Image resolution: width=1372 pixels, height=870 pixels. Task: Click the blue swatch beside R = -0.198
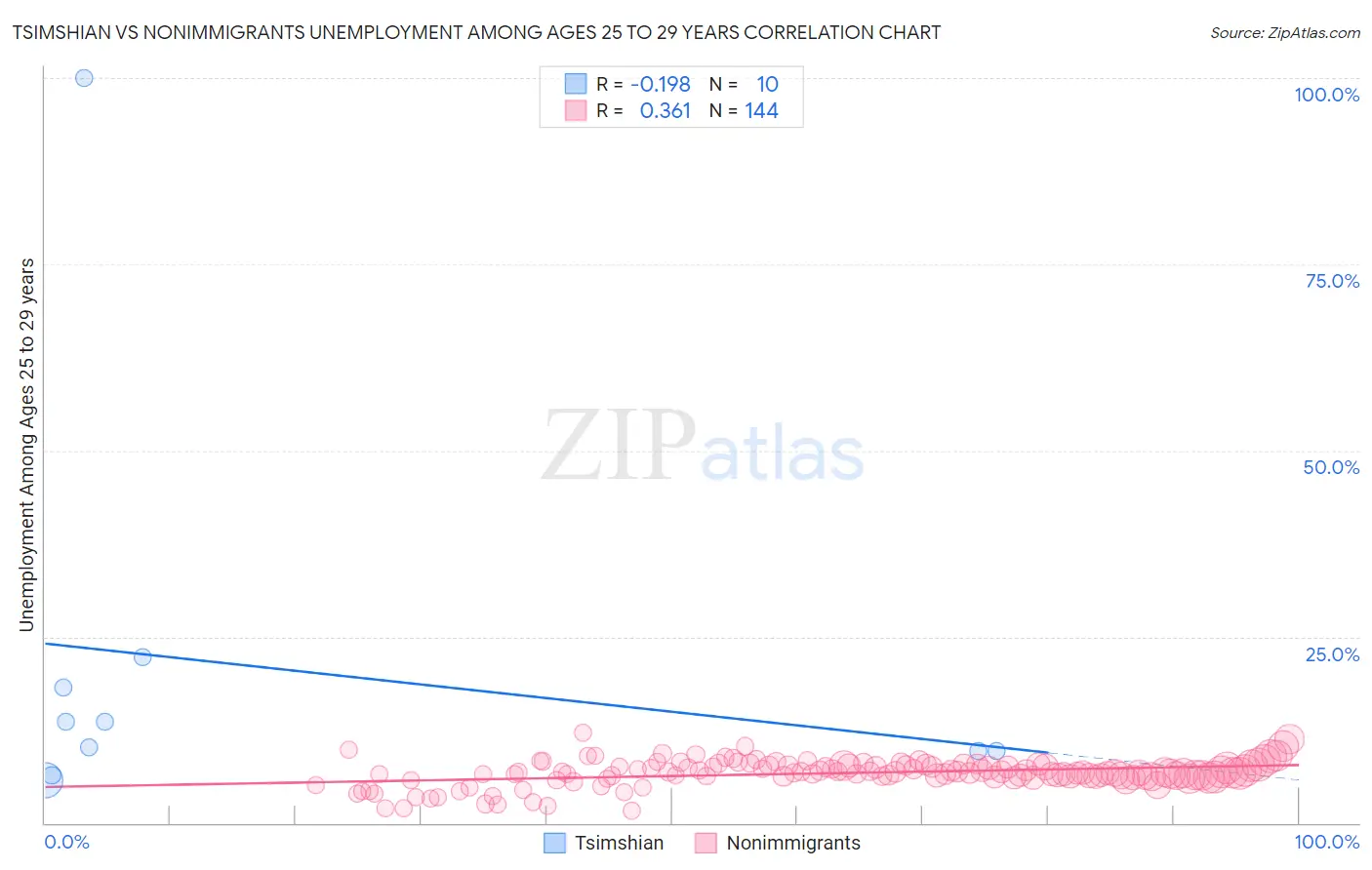point(576,84)
